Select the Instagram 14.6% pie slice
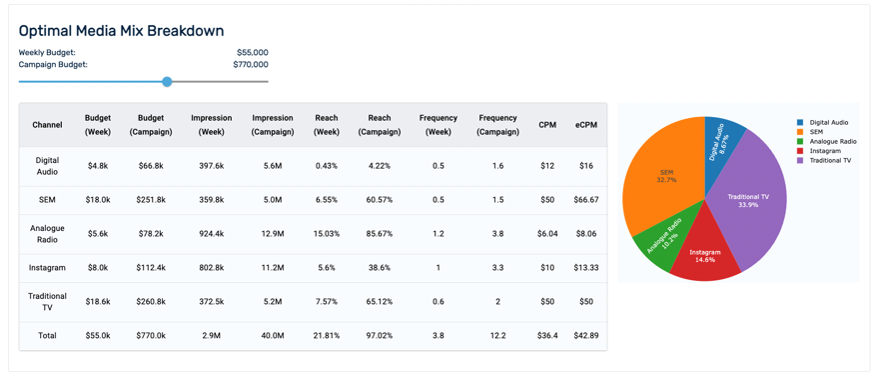The image size is (880, 378). point(704,255)
